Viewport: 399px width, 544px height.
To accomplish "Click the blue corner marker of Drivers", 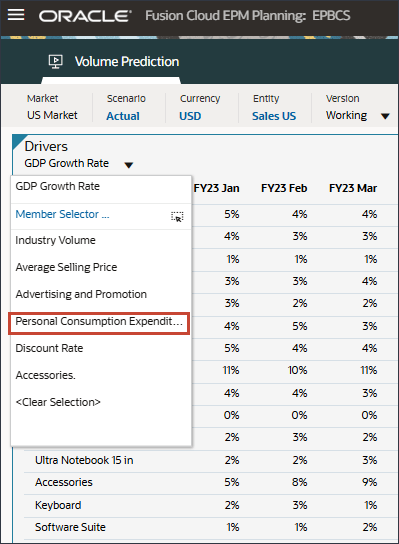I will (18, 140).
